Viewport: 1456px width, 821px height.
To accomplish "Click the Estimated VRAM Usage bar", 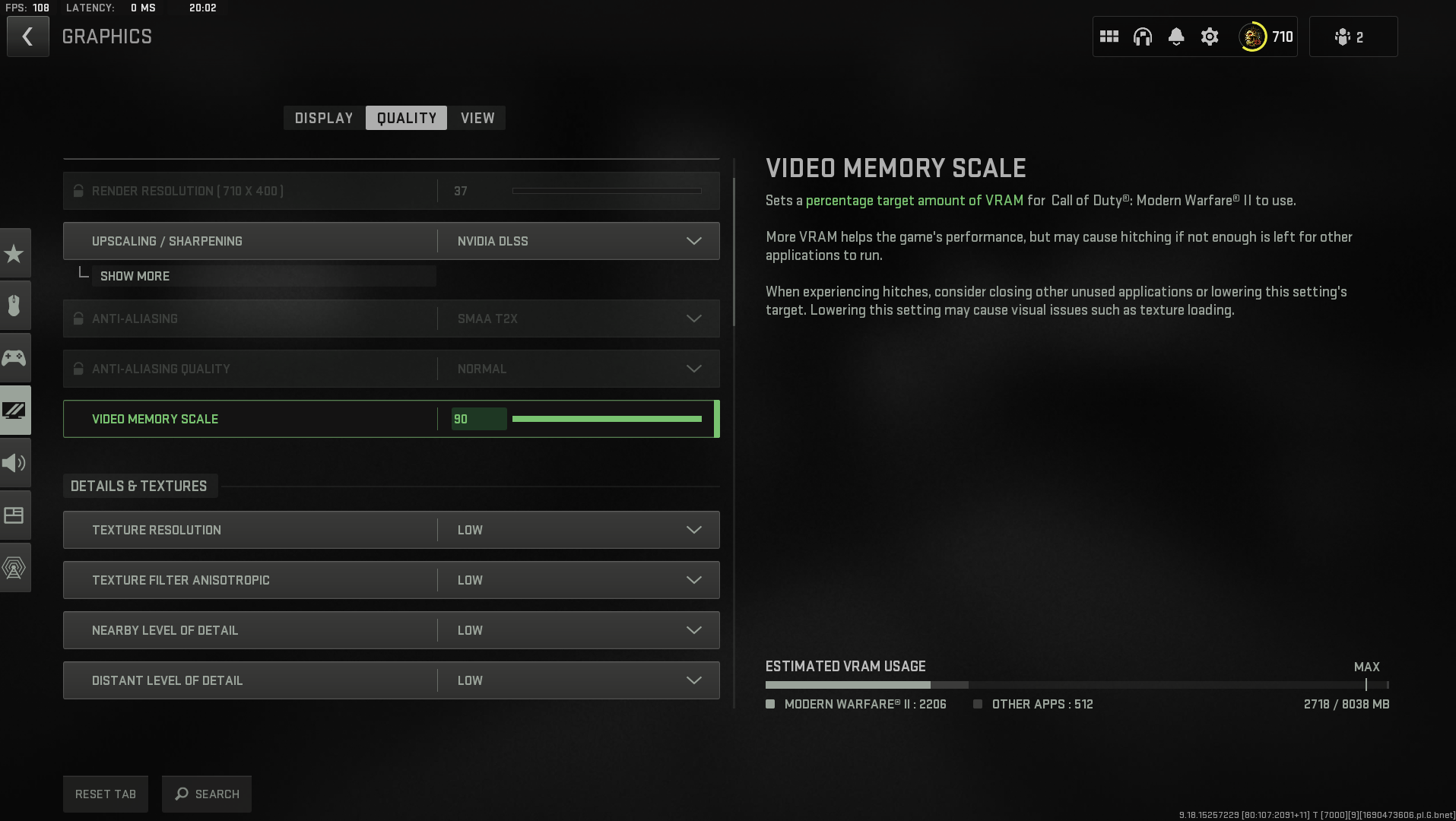I will (1077, 685).
